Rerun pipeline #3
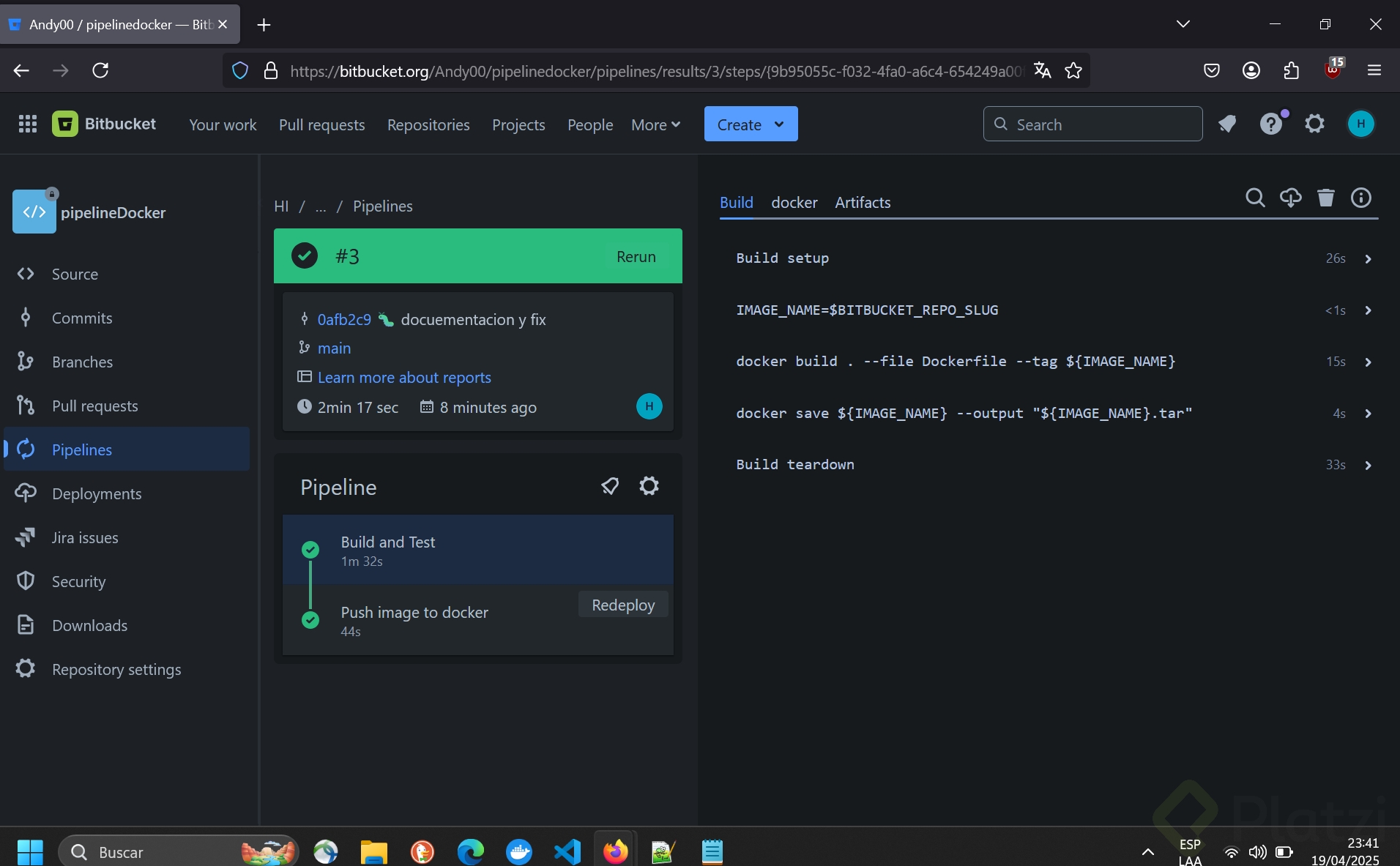The image size is (1400, 866). pyautogui.click(x=636, y=256)
